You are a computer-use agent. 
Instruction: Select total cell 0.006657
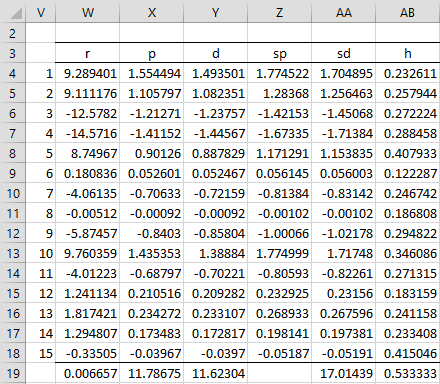coord(88,373)
